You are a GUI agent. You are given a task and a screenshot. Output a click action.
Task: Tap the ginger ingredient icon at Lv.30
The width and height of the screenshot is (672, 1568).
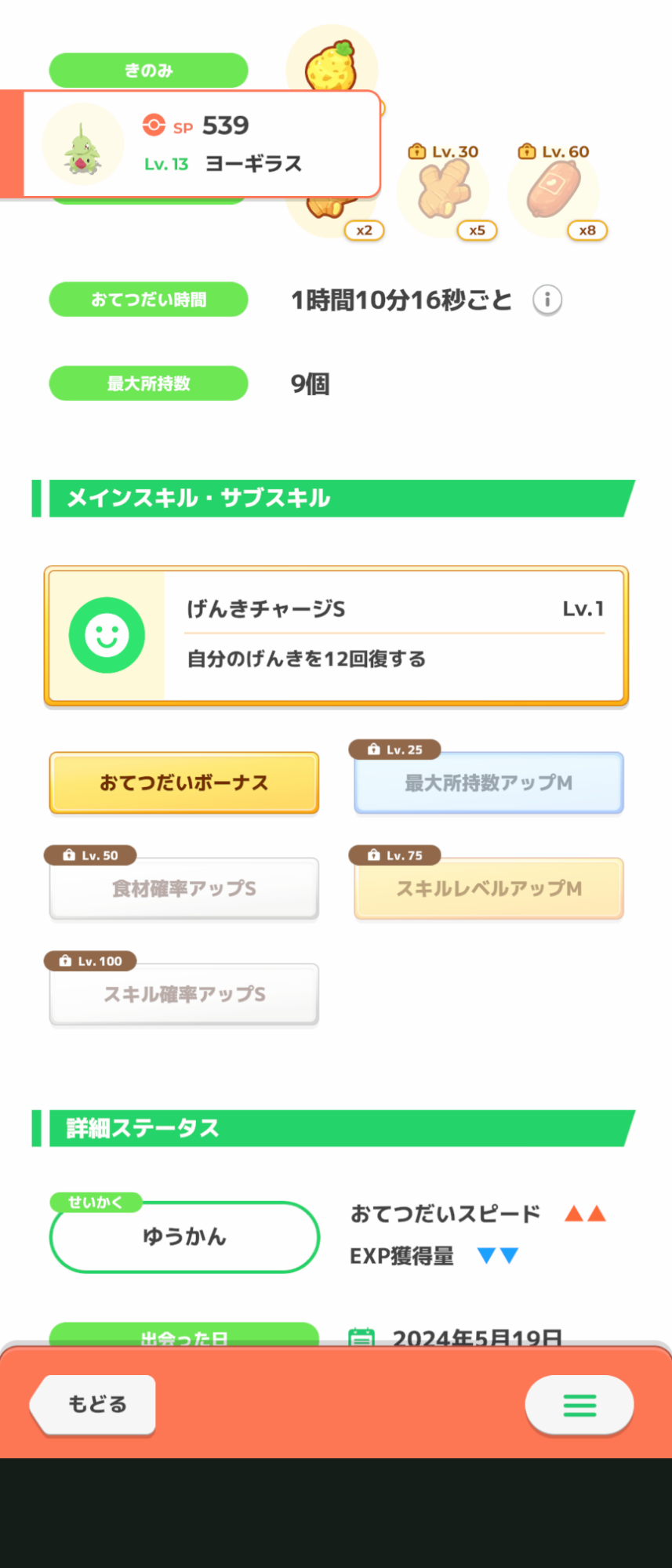(x=443, y=191)
